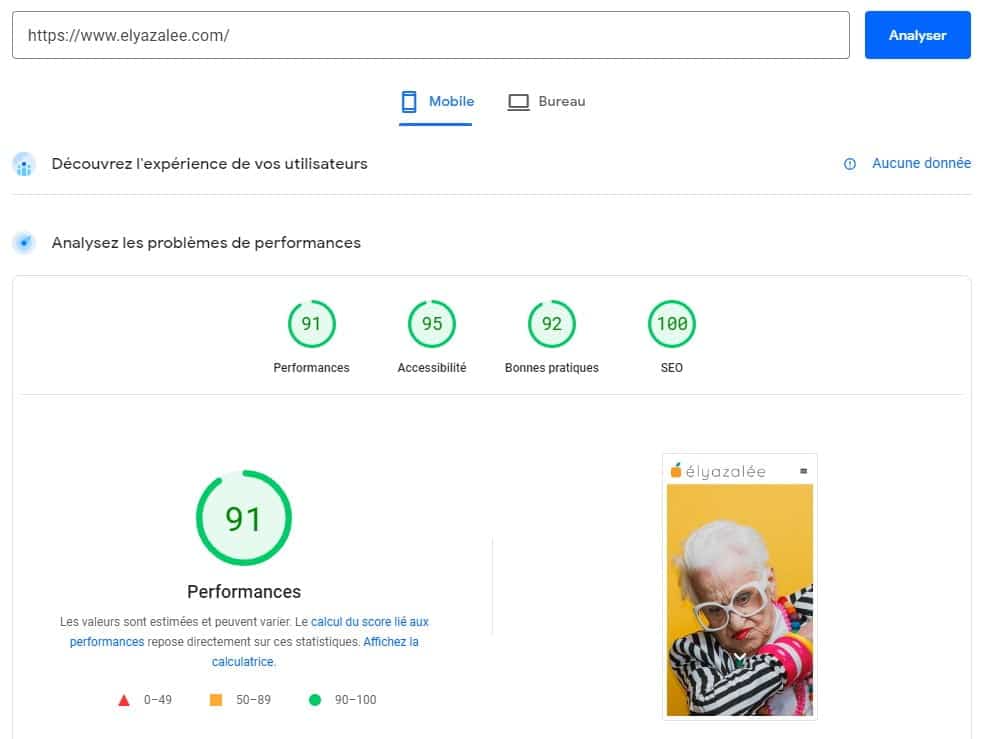Click the orange square 50–89 legend icon
The height and width of the screenshot is (739, 982).
[215, 700]
